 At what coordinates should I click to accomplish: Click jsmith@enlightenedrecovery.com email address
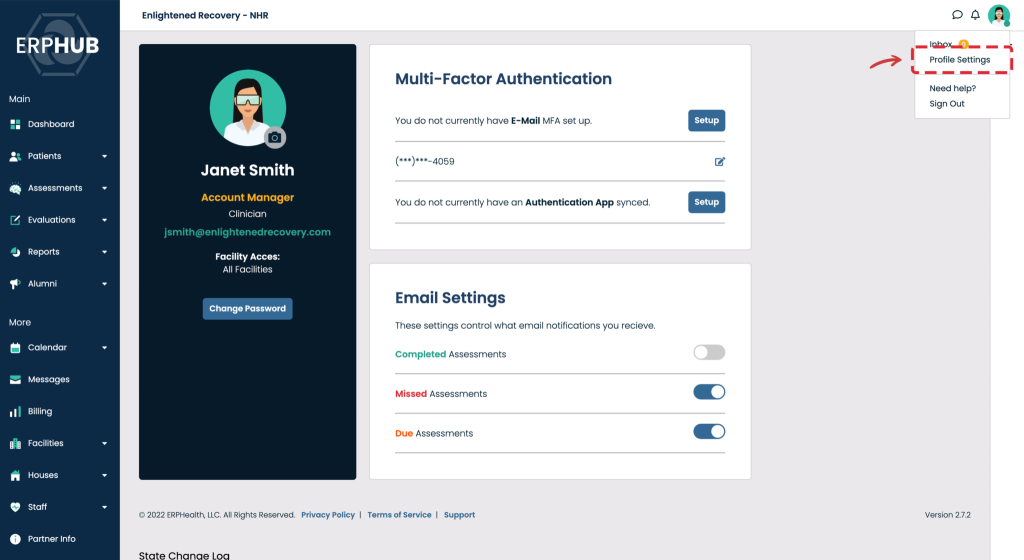point(248,232)
